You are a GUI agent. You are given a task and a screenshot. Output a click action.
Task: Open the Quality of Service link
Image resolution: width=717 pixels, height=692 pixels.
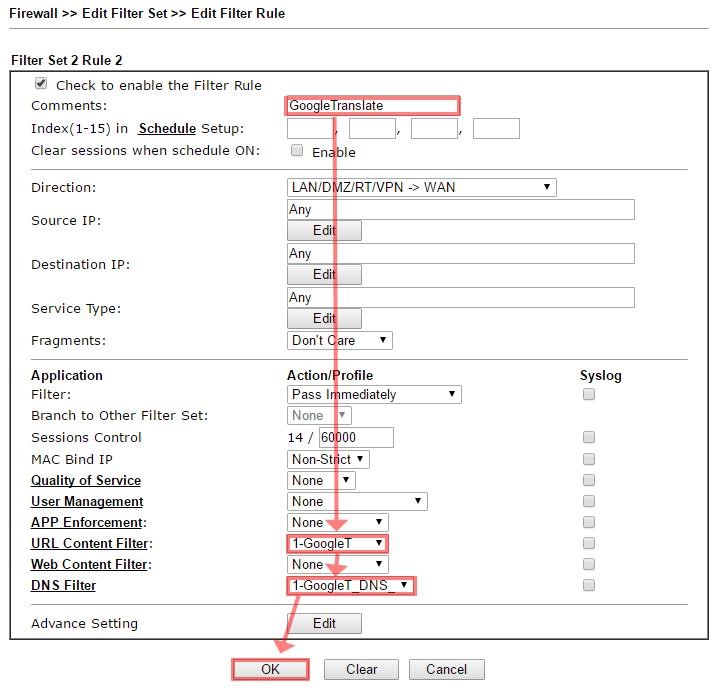pos(86,480)
